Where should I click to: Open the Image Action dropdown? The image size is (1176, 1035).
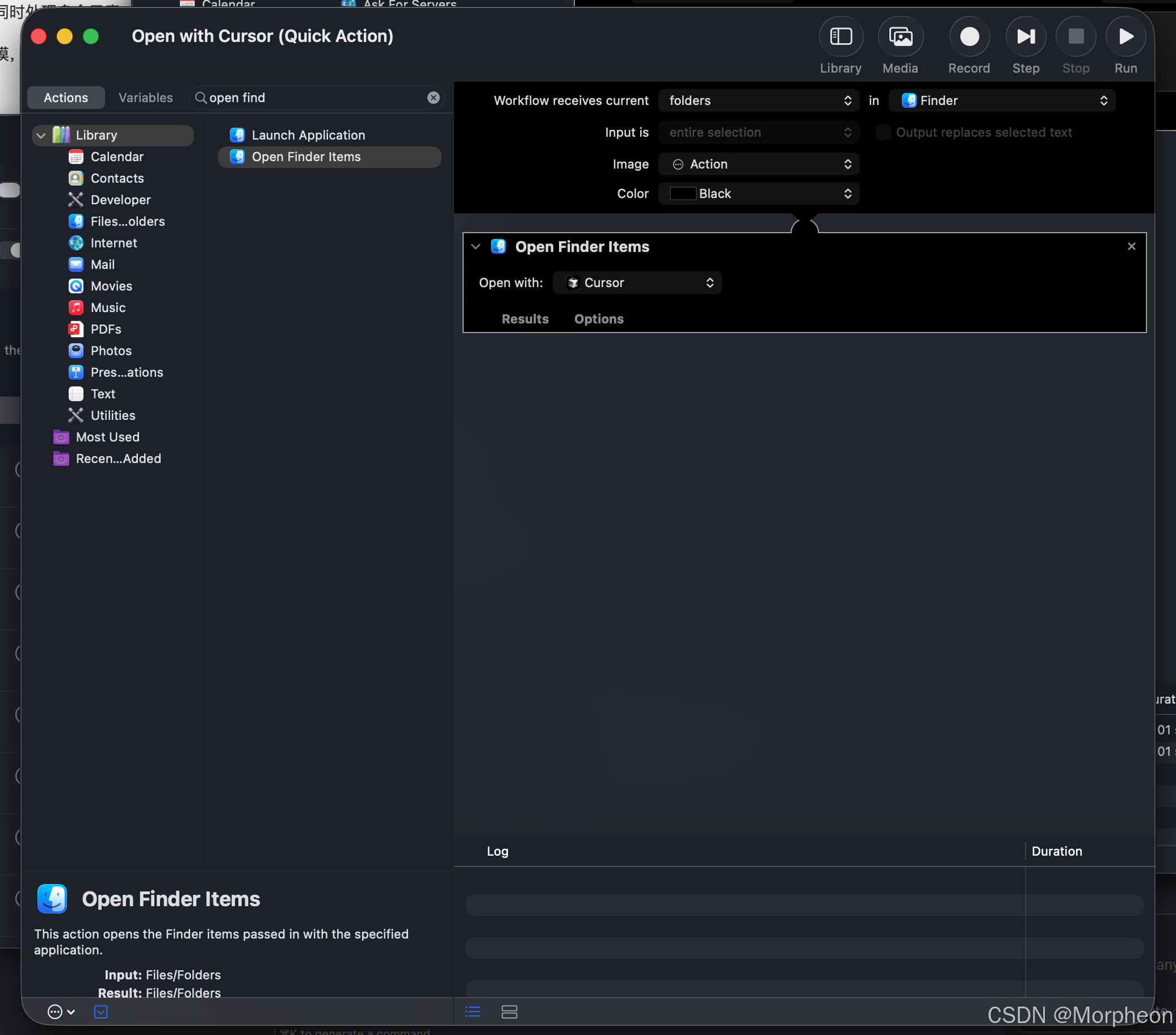pos(758,165)
